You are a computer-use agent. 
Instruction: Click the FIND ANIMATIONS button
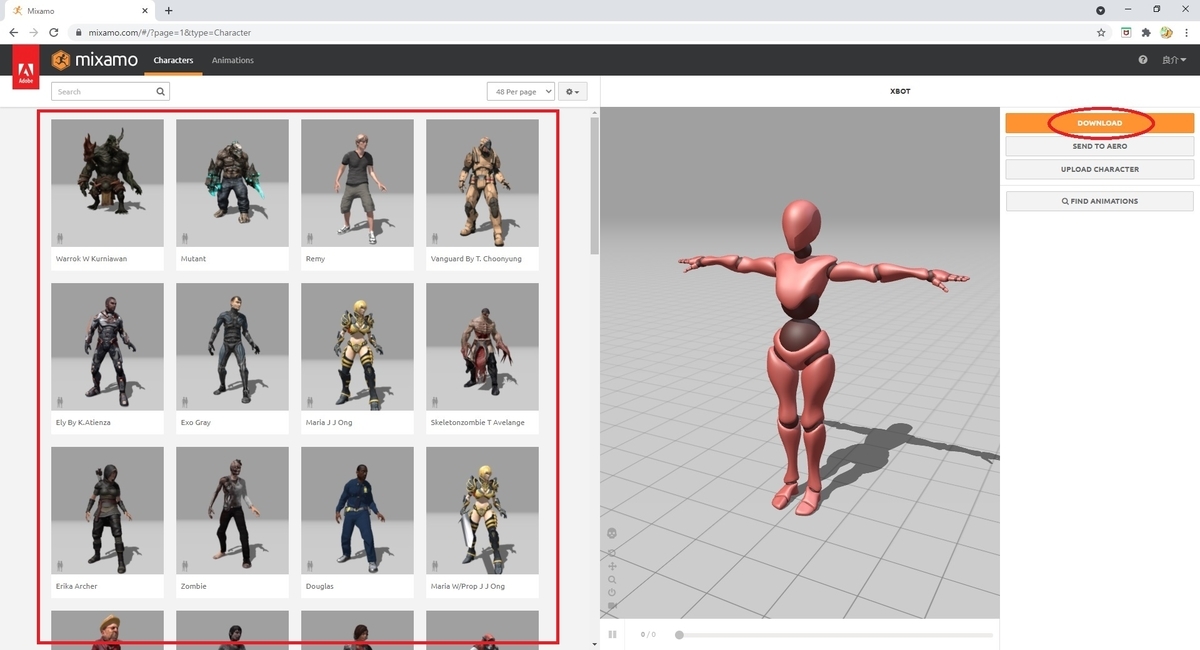1099,201
